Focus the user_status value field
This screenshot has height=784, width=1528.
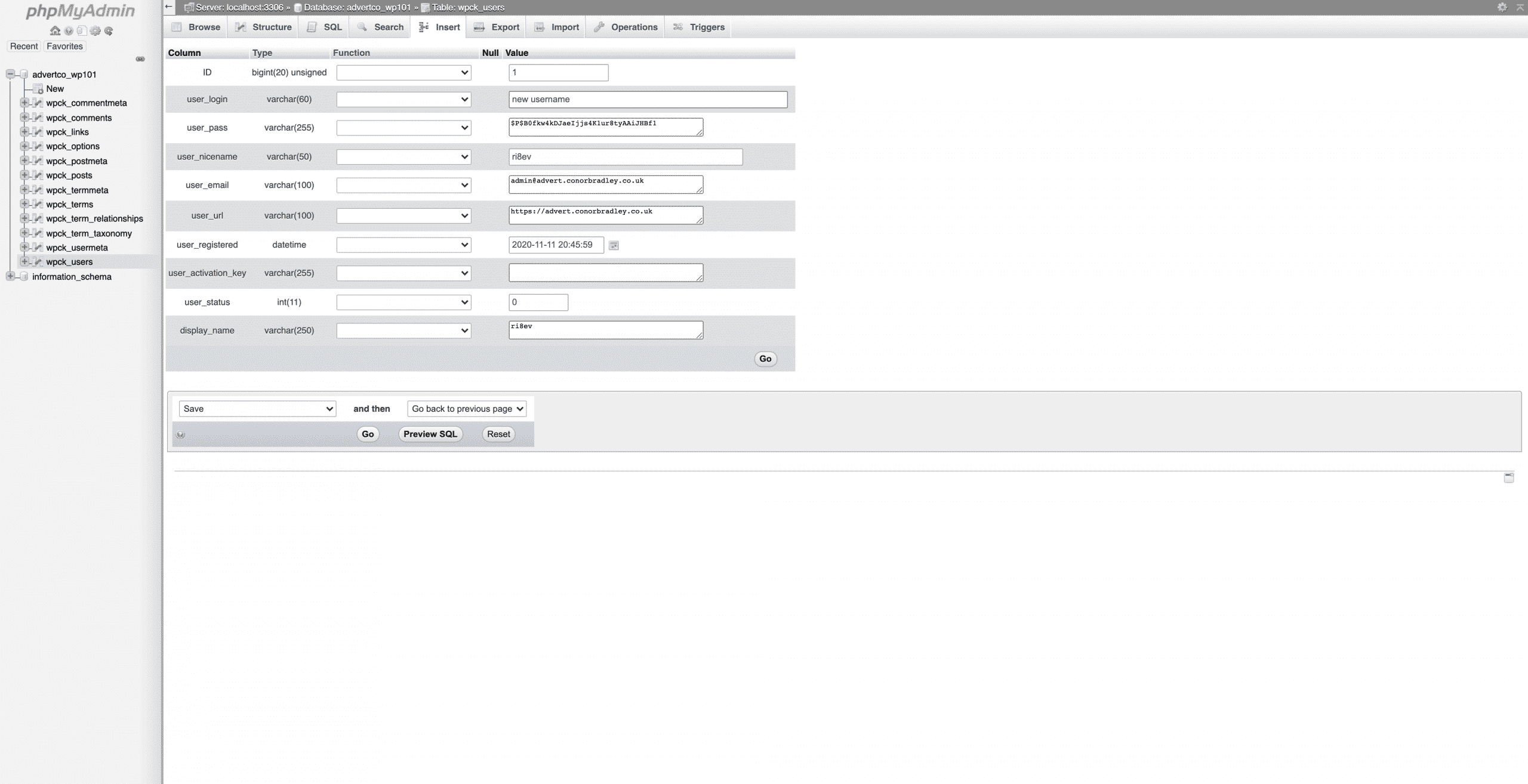tap(538, 303)
